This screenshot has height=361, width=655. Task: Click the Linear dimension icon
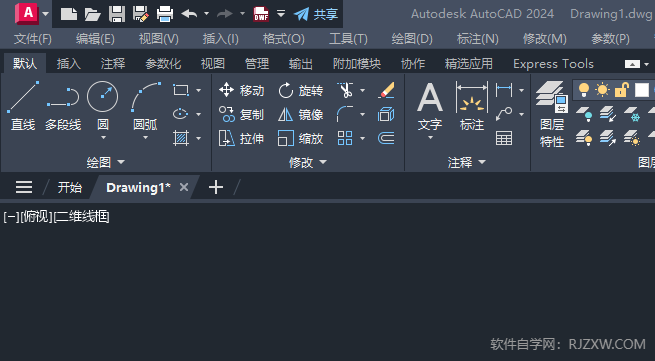[504, 90]
